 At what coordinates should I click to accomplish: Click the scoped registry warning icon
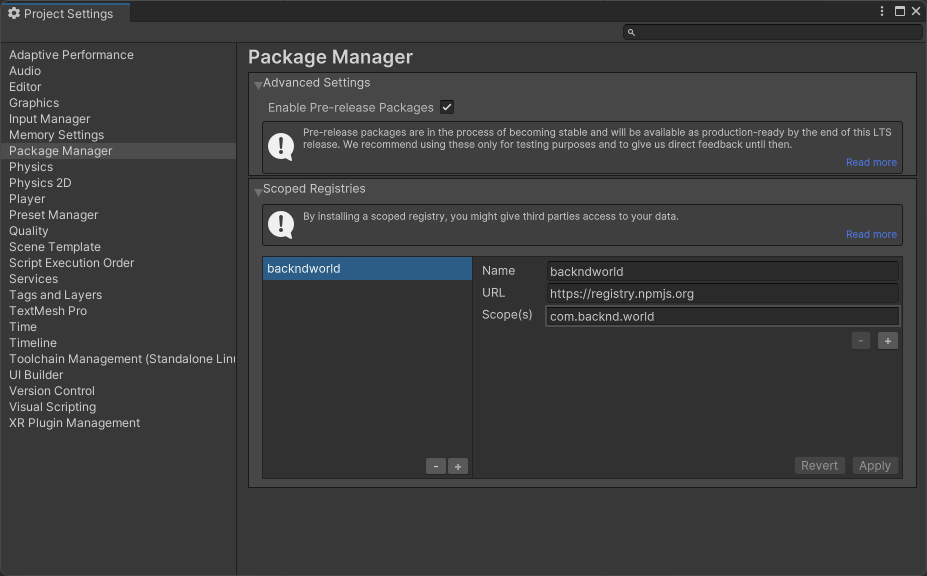click(x=281, y=225)
